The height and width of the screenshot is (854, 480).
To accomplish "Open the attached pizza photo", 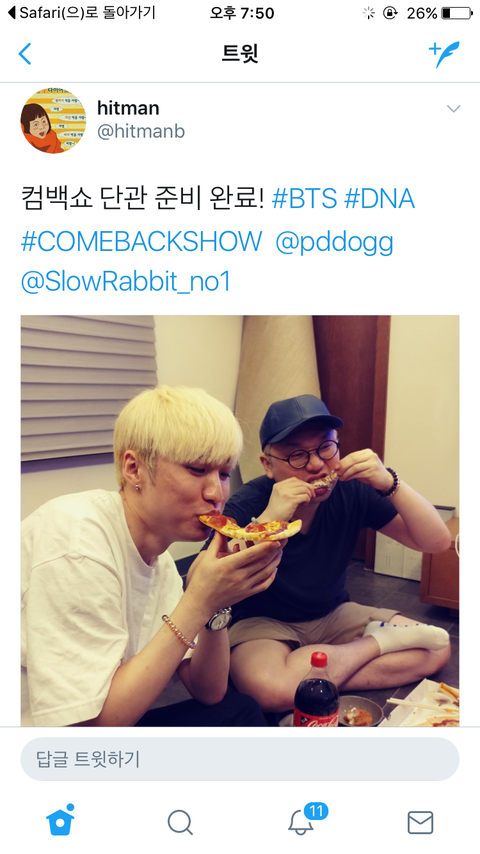I will (x=240, y=521).
